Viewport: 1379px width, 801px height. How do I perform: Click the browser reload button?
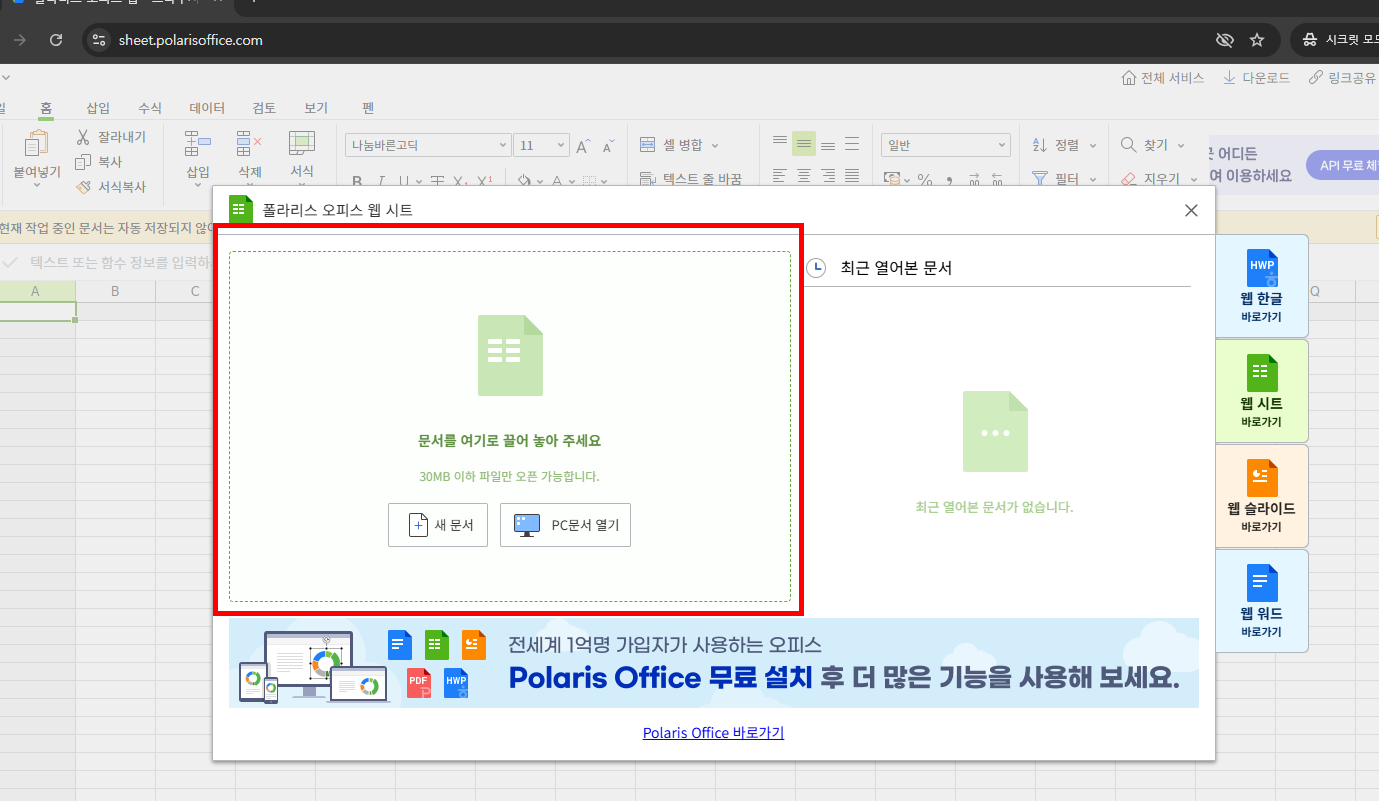[56, 40]
